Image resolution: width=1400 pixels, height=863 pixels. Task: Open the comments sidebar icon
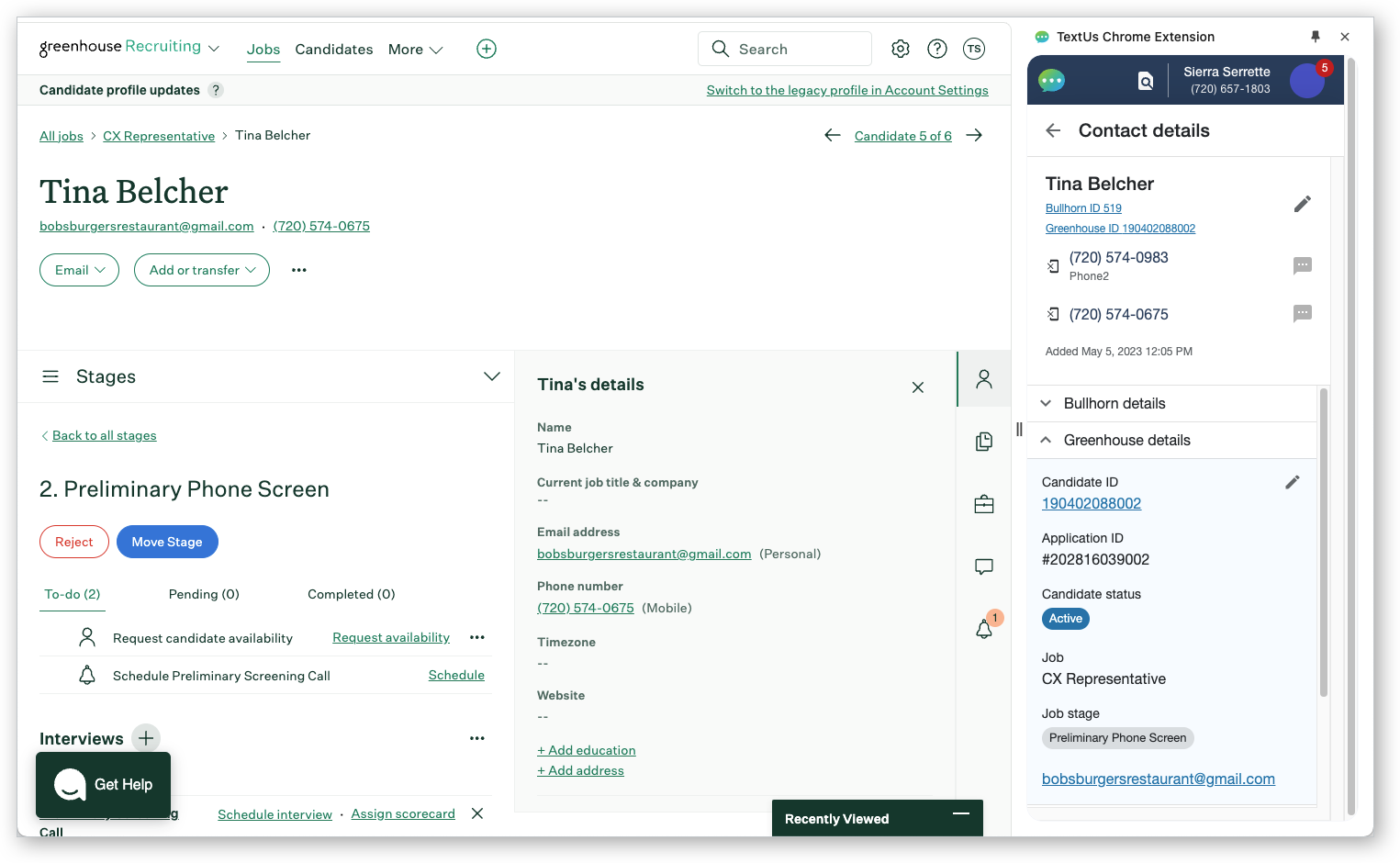tap(984, 566)
